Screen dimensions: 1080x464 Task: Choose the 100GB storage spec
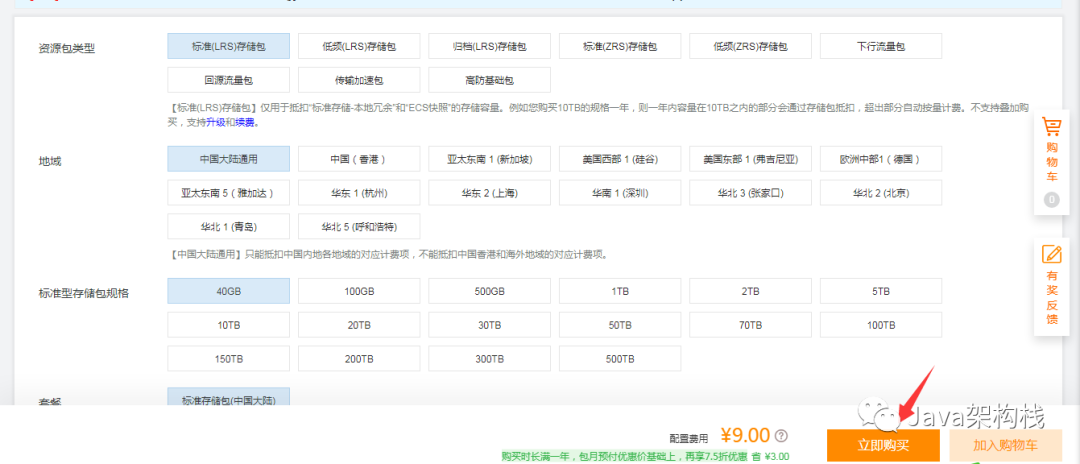click(359, 291)
